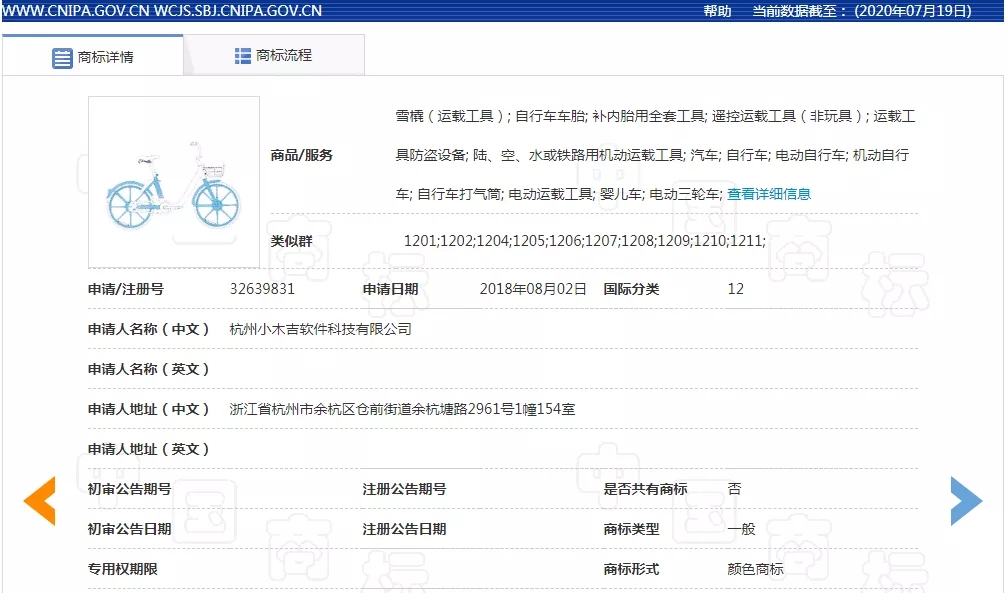Click the 类似群 code list starting 1201
This screenshot has width=1007, height=593.
pyautogui.click(x=584, y=241)
